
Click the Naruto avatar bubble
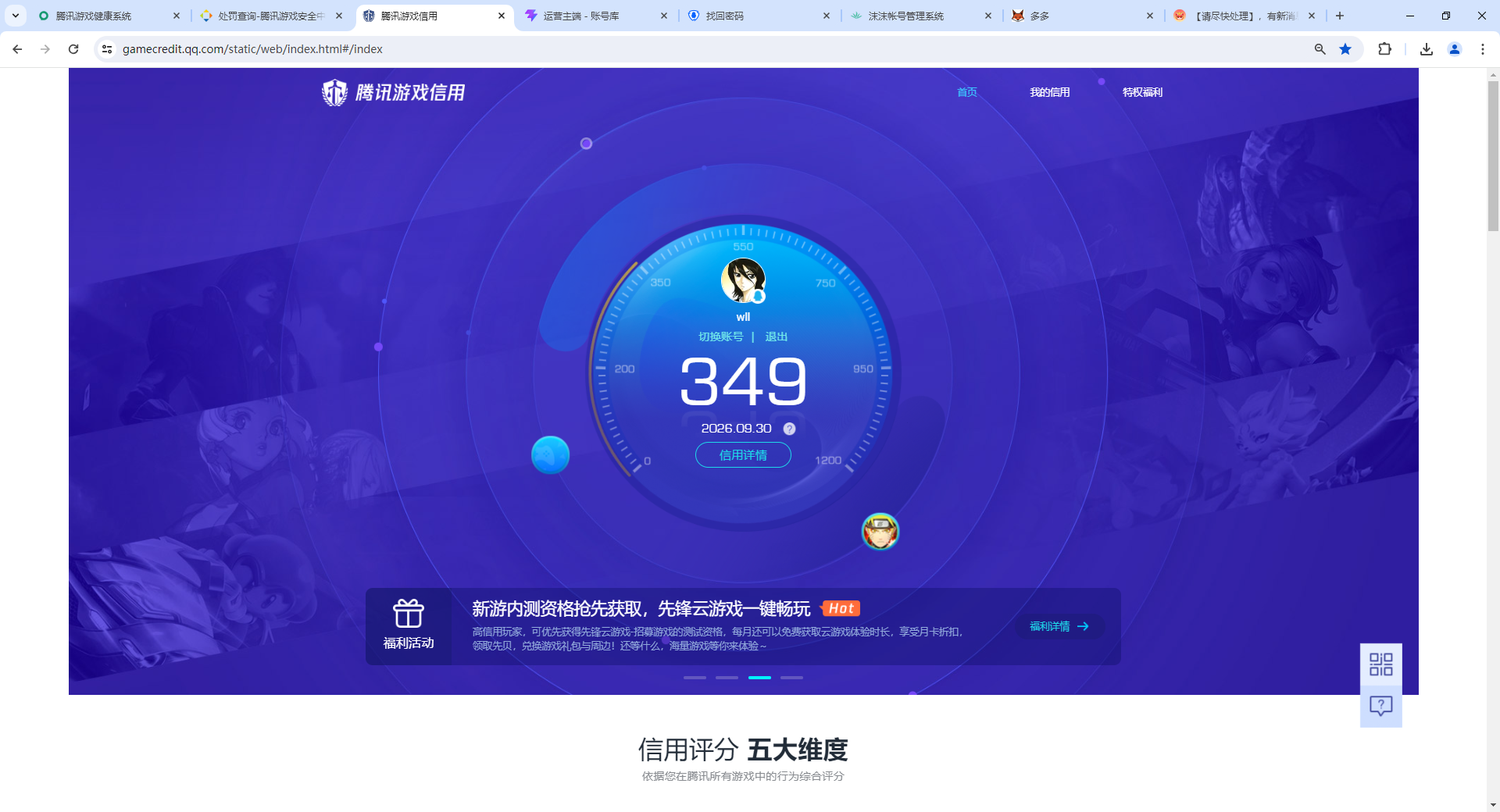(x=880, y=532)
